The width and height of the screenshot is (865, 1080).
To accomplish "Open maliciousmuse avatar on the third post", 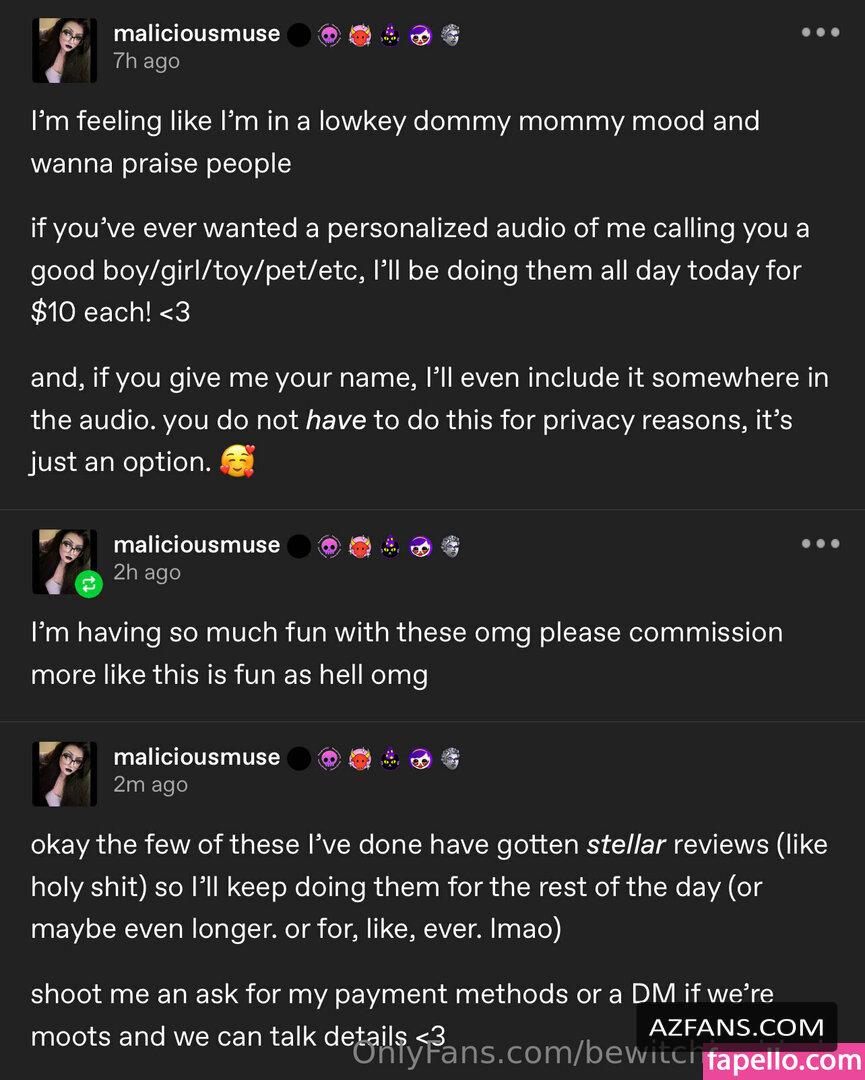I will pos(65,773).
